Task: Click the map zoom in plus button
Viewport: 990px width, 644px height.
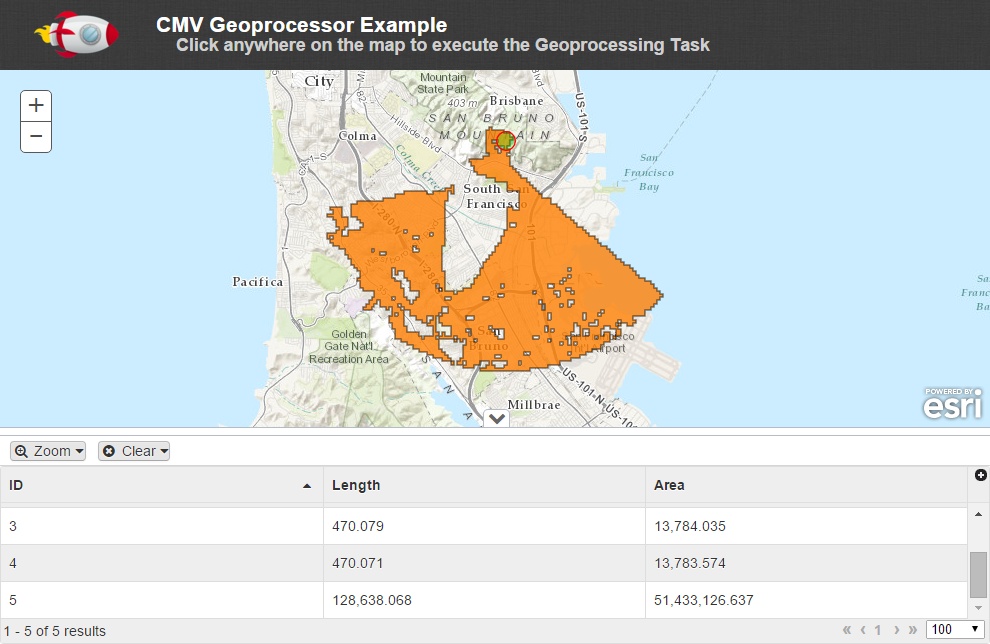Action: coord(36,105)
